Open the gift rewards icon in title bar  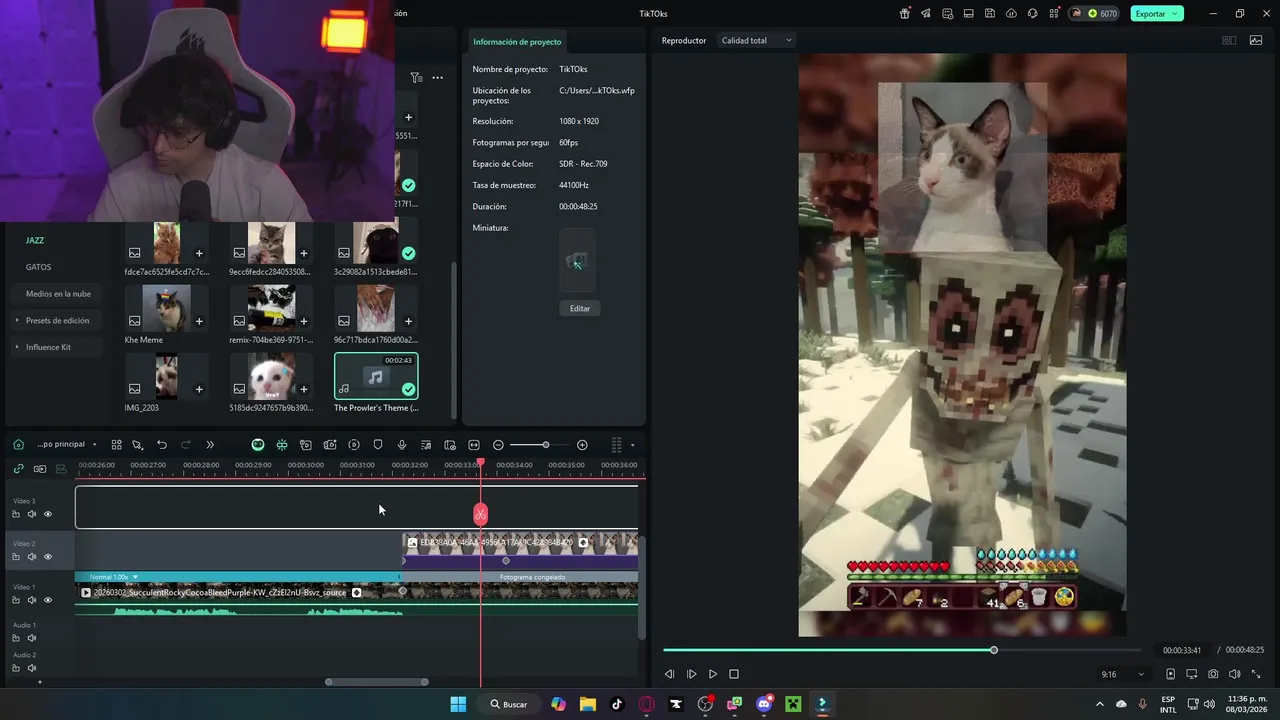[x=905, y=14]
